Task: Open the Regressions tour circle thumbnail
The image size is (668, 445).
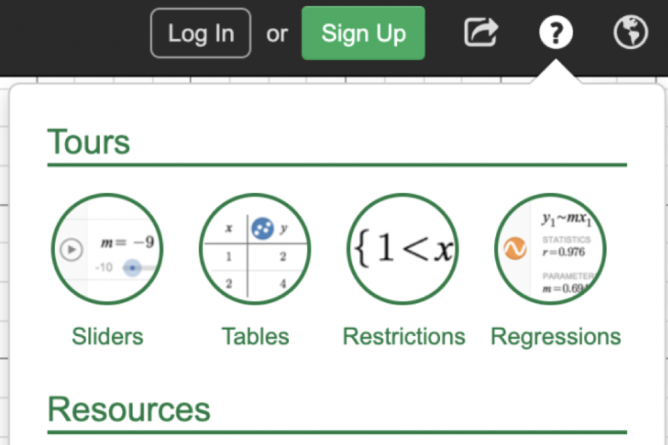Action: point(551,249)
